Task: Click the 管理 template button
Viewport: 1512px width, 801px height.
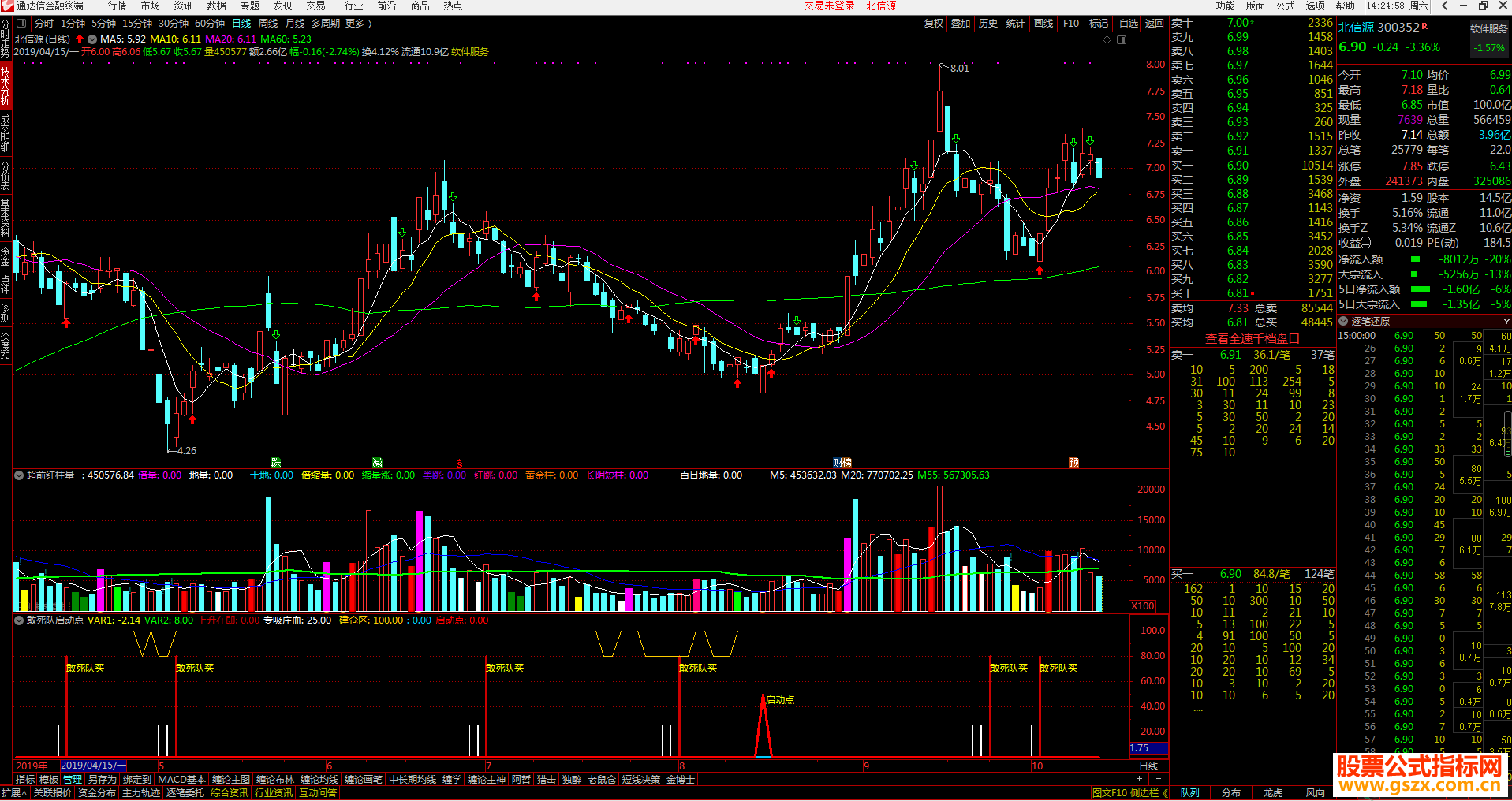Action: pyautogui.click(x=73, y=780)
